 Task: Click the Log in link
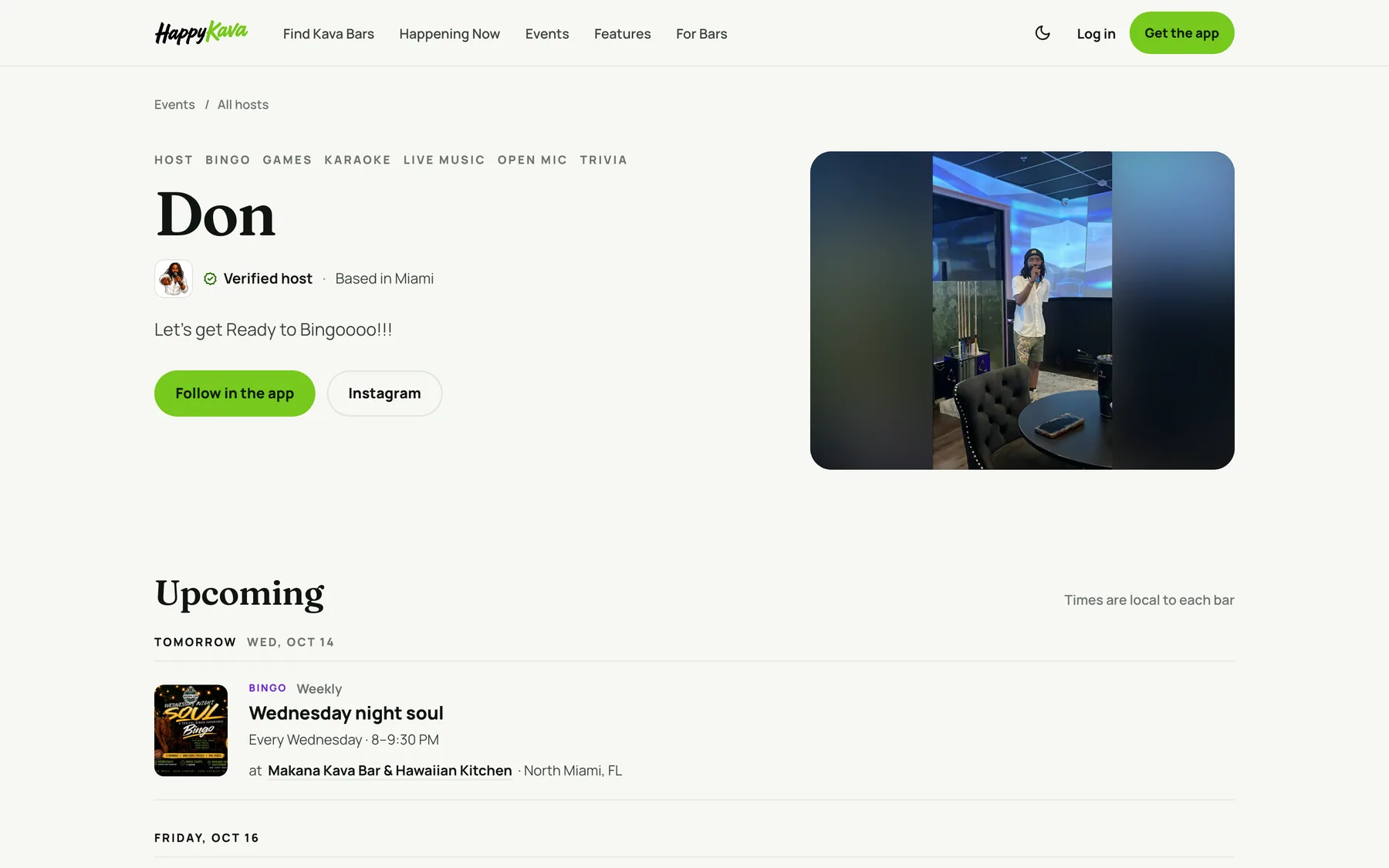coord(1096,34)
